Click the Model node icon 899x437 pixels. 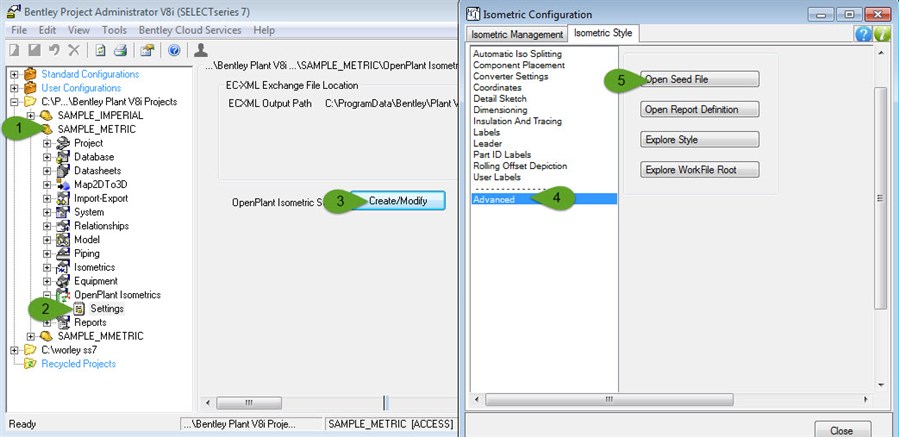63,239
